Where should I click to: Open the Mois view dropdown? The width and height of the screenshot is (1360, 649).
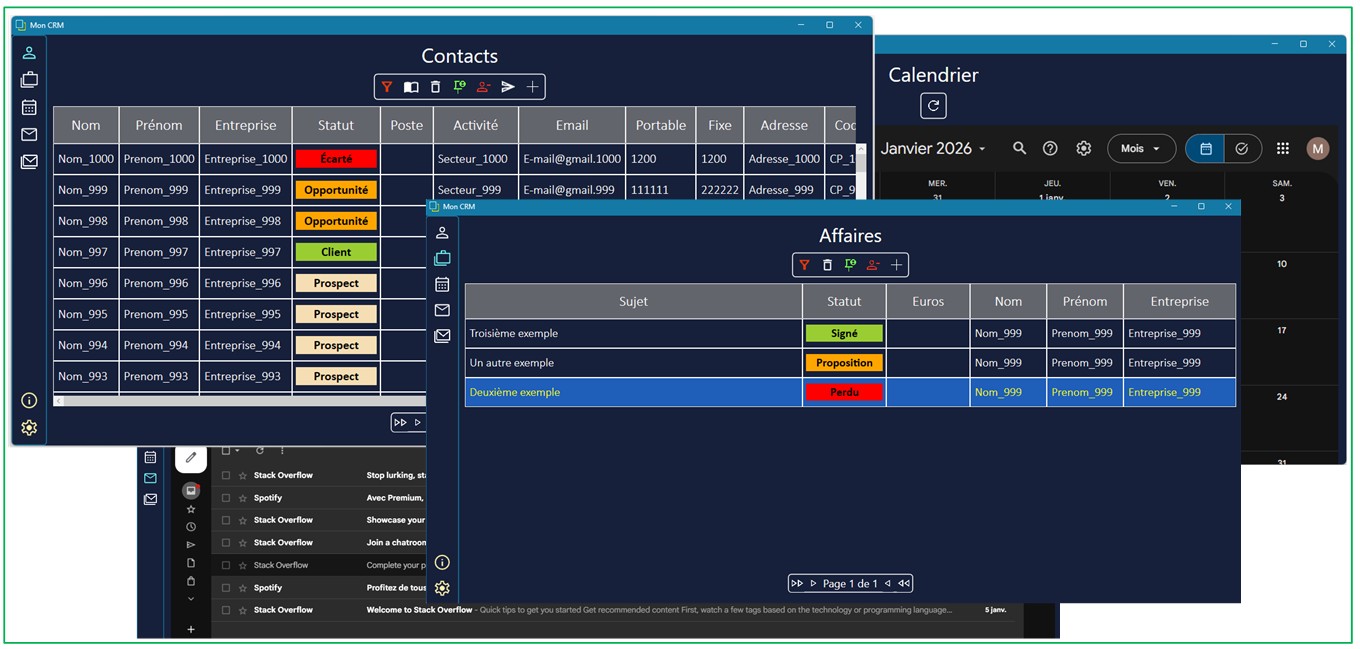tap(1141, 149)
